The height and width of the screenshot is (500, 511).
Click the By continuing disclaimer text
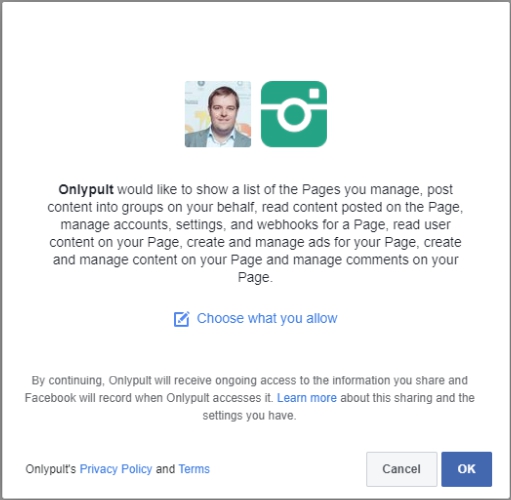(250, 398)
